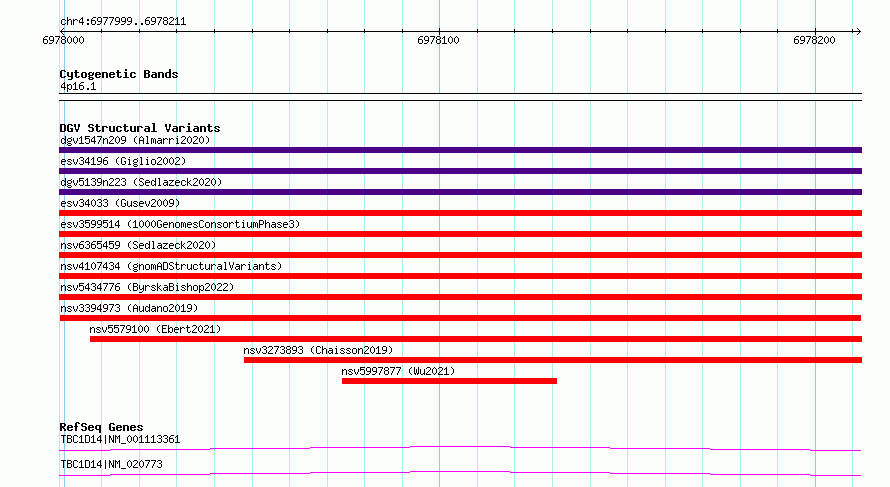Viewport: 890px width, 487px height.
Task: Click the red bar under nsv6365459
Action: tap(460, 255)
